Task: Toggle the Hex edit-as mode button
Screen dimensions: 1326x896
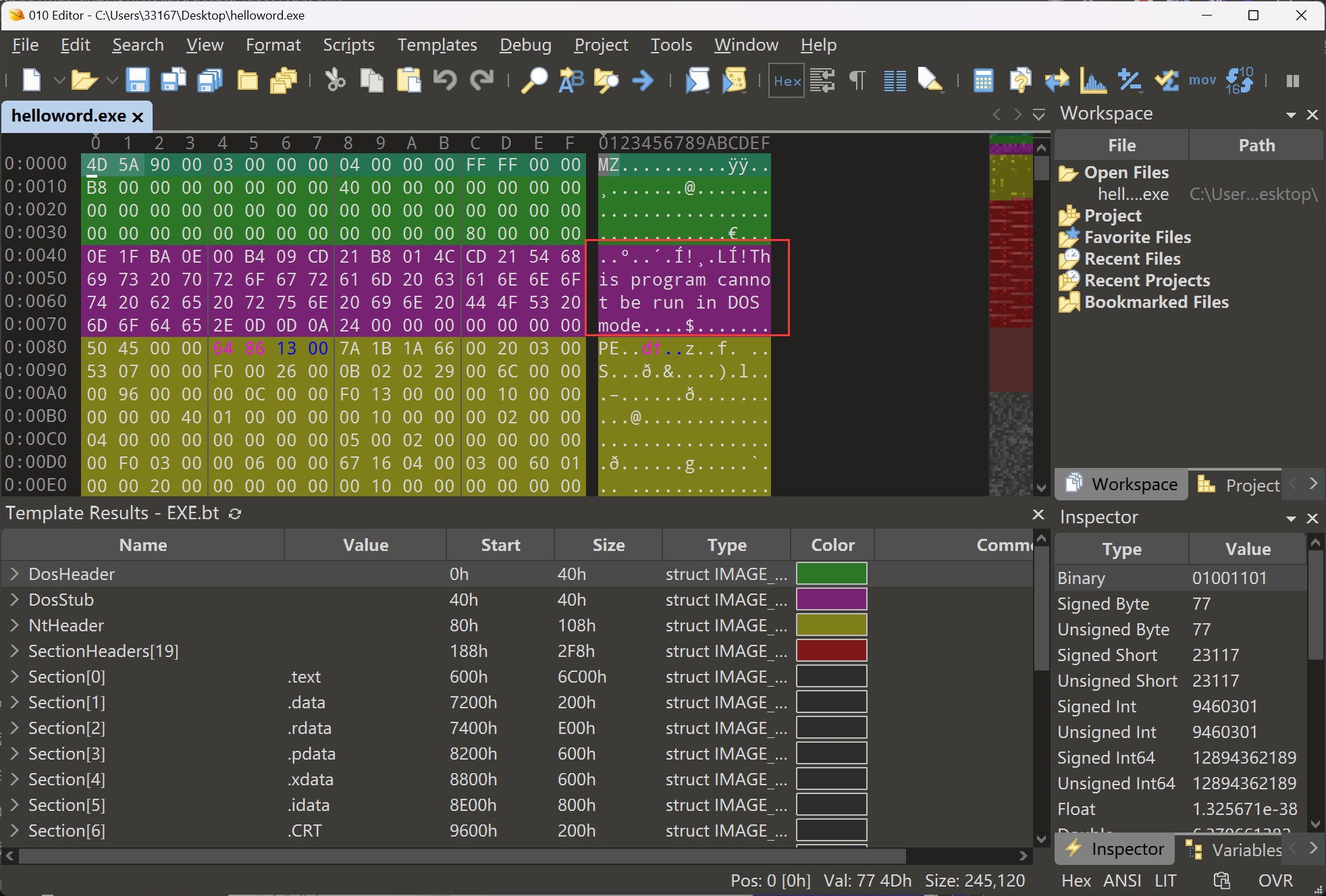Action: pyautogui.click(x=787, y=81)
